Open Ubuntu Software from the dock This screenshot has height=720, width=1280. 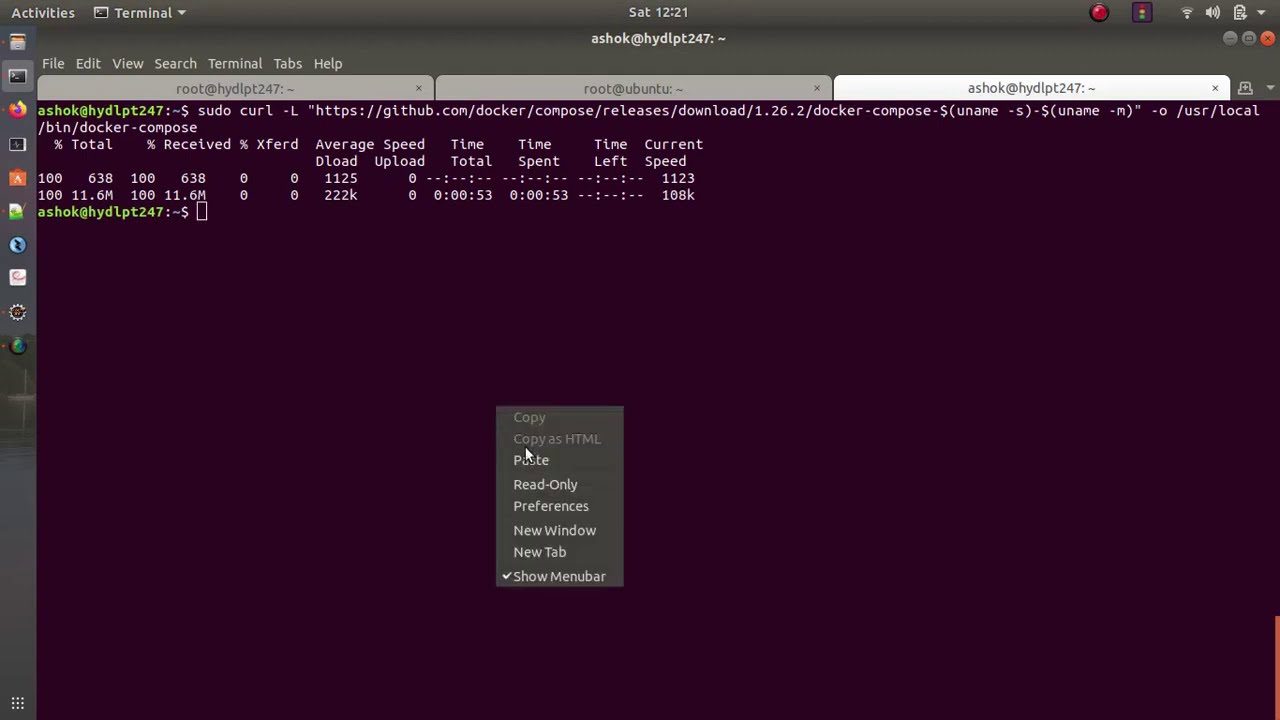[17, 178]
